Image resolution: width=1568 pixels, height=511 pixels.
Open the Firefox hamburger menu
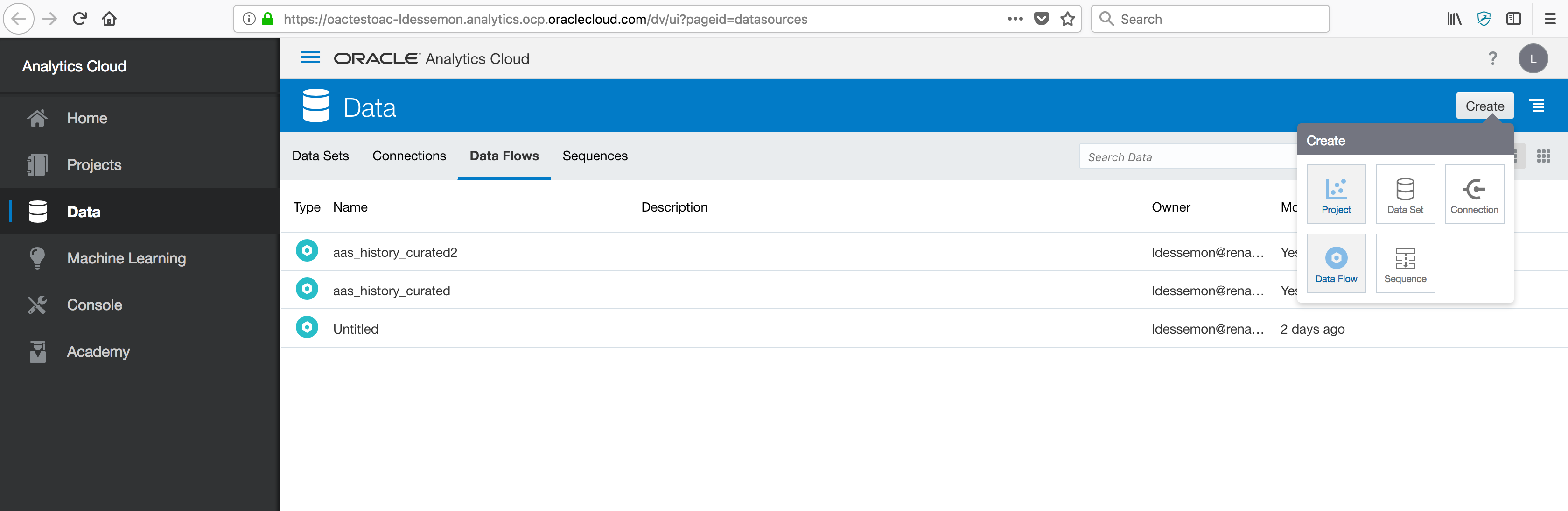coord(1550,19)
